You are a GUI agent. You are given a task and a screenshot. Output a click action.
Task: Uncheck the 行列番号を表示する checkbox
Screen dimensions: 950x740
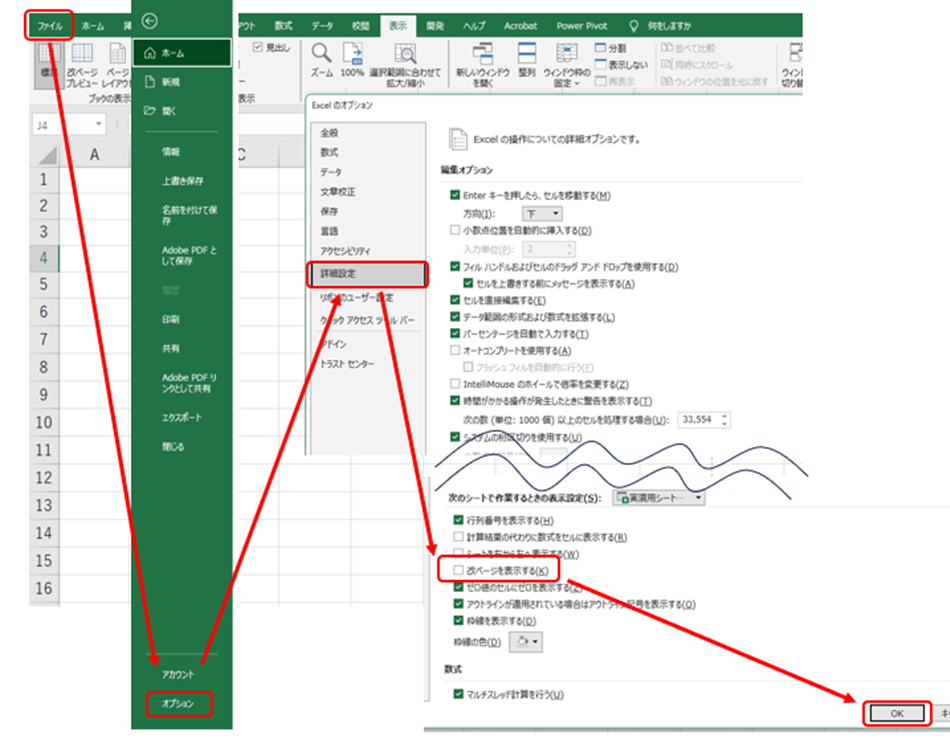tap(458, 520)
